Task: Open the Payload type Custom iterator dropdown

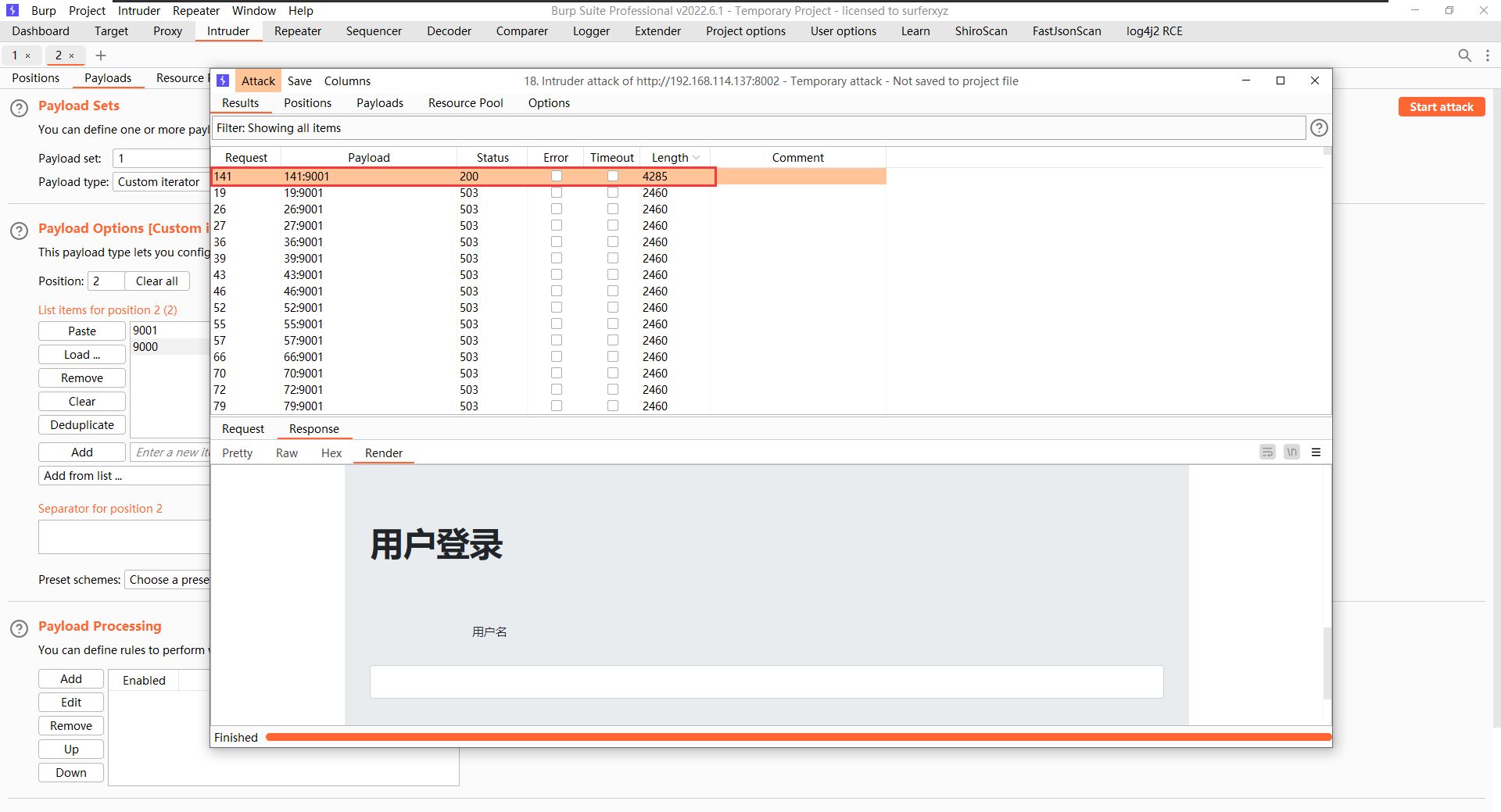Action: pos(161,182)
